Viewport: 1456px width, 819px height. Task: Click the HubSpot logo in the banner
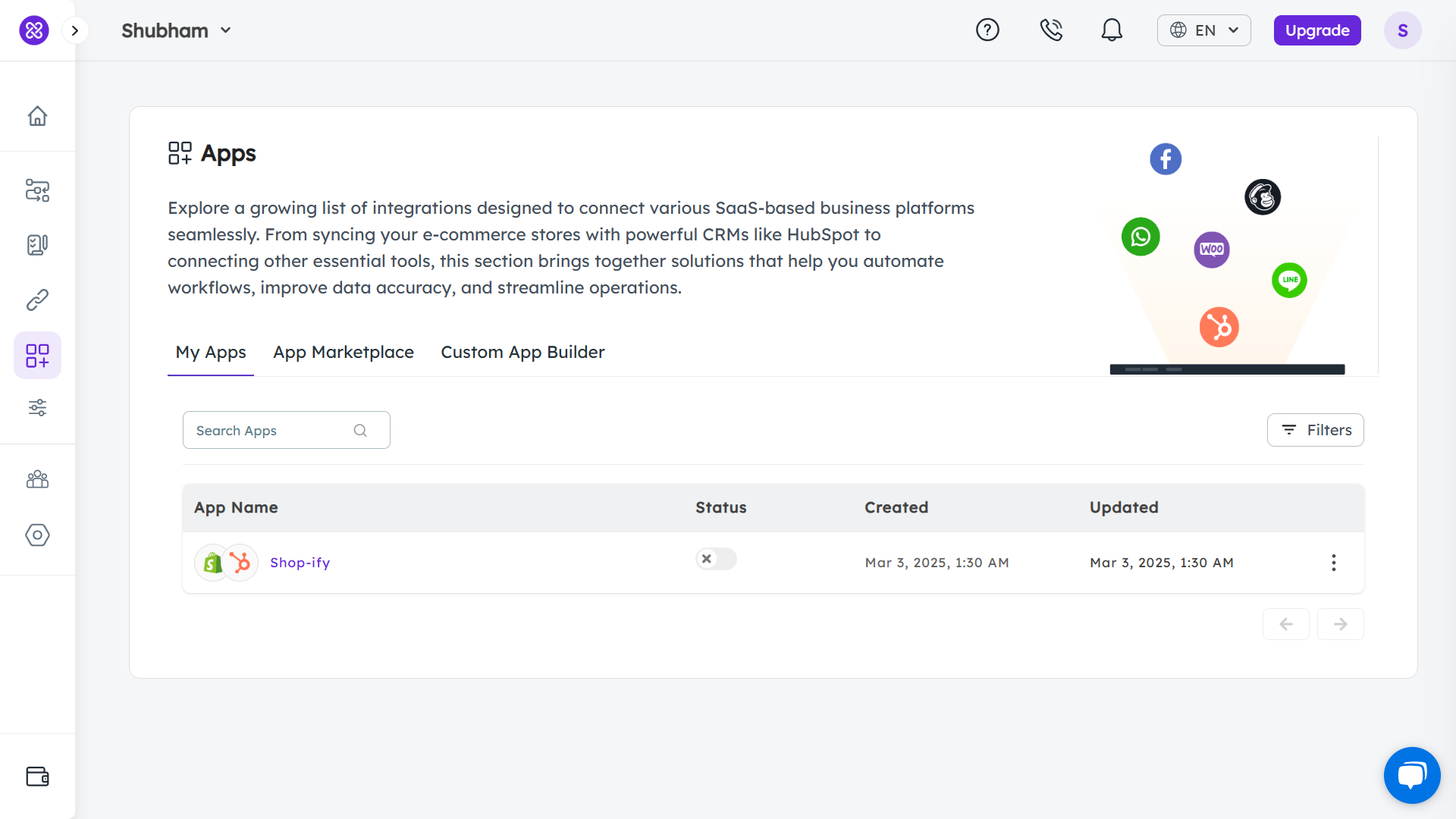[x=1219, y=327]
